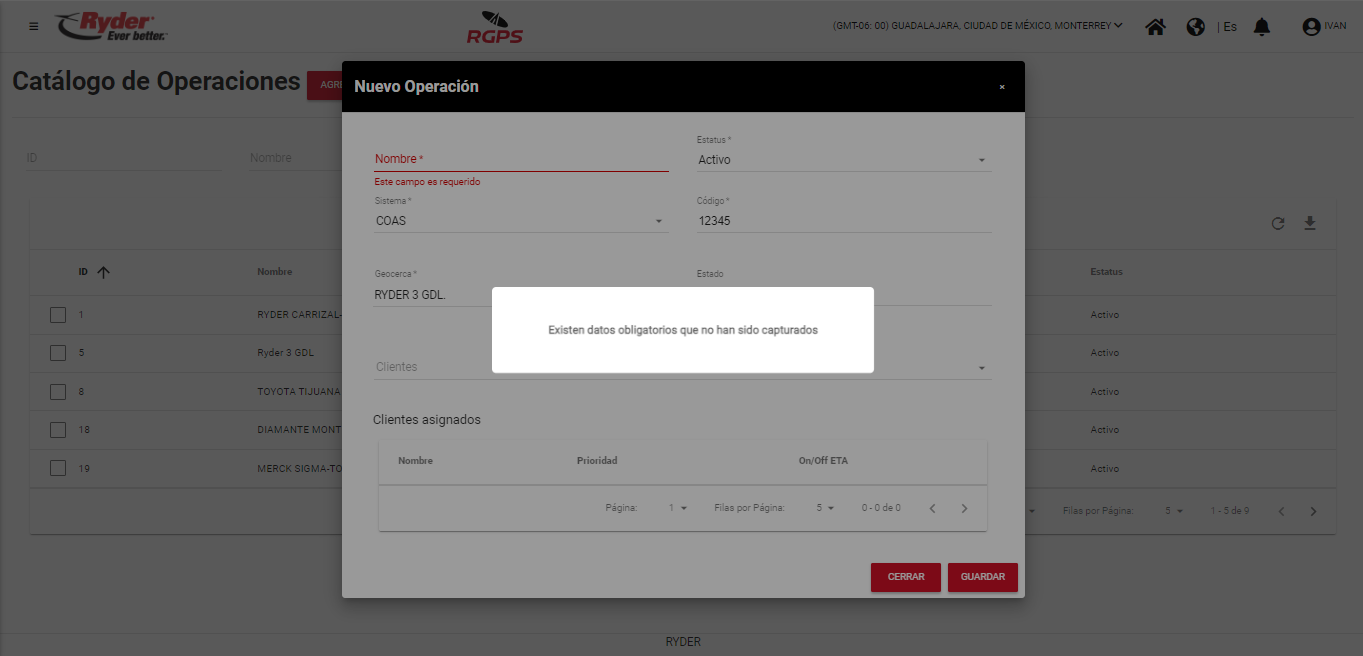
Task: Click the Nombre required input field
Action: (520, 159)
